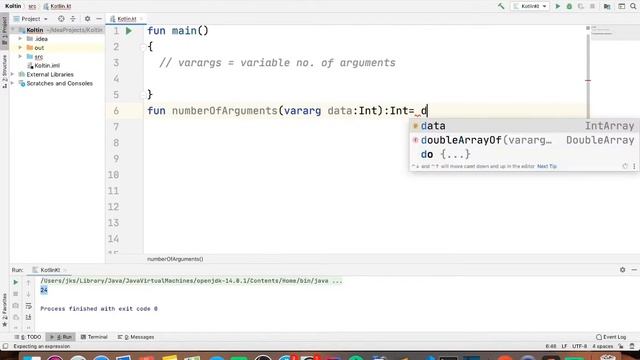The width and height of the screenshot is (640, 360).
Task: Expand External Libraries node
Action: pyautogui.click(x=13, y=74)
